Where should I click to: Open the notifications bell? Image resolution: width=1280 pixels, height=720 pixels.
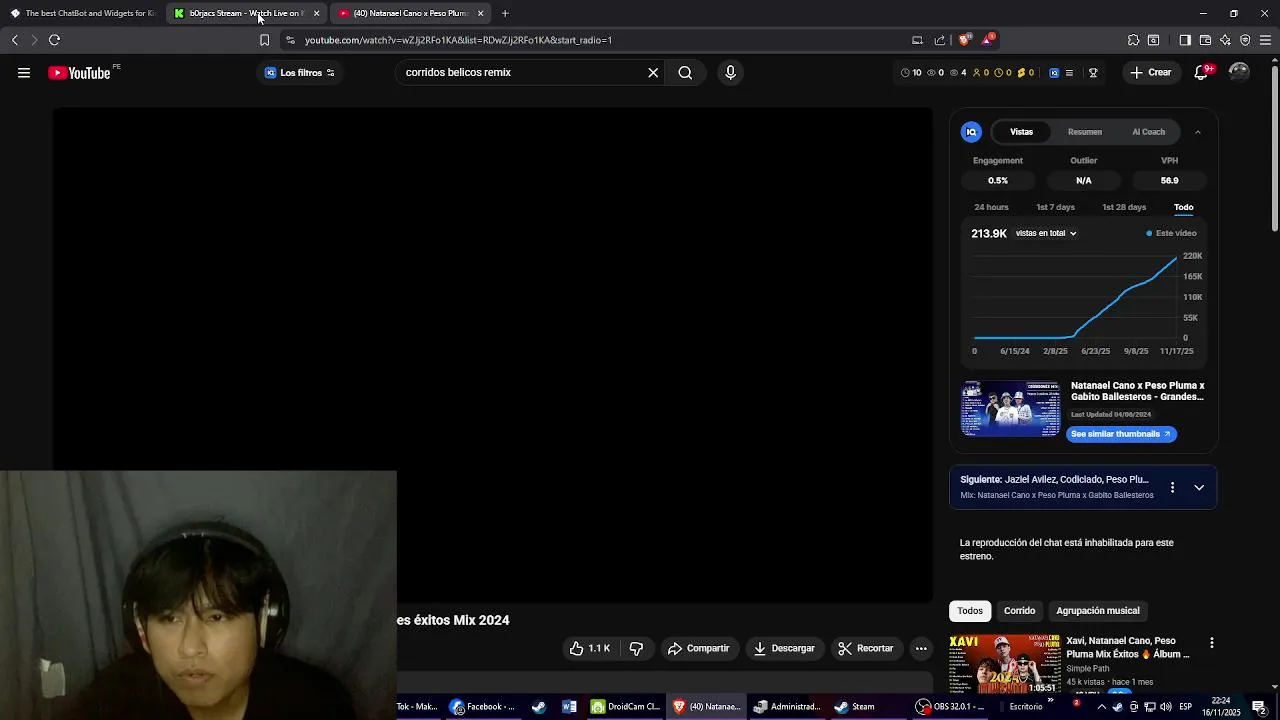pyautogui.click(x=1202, y=73)
